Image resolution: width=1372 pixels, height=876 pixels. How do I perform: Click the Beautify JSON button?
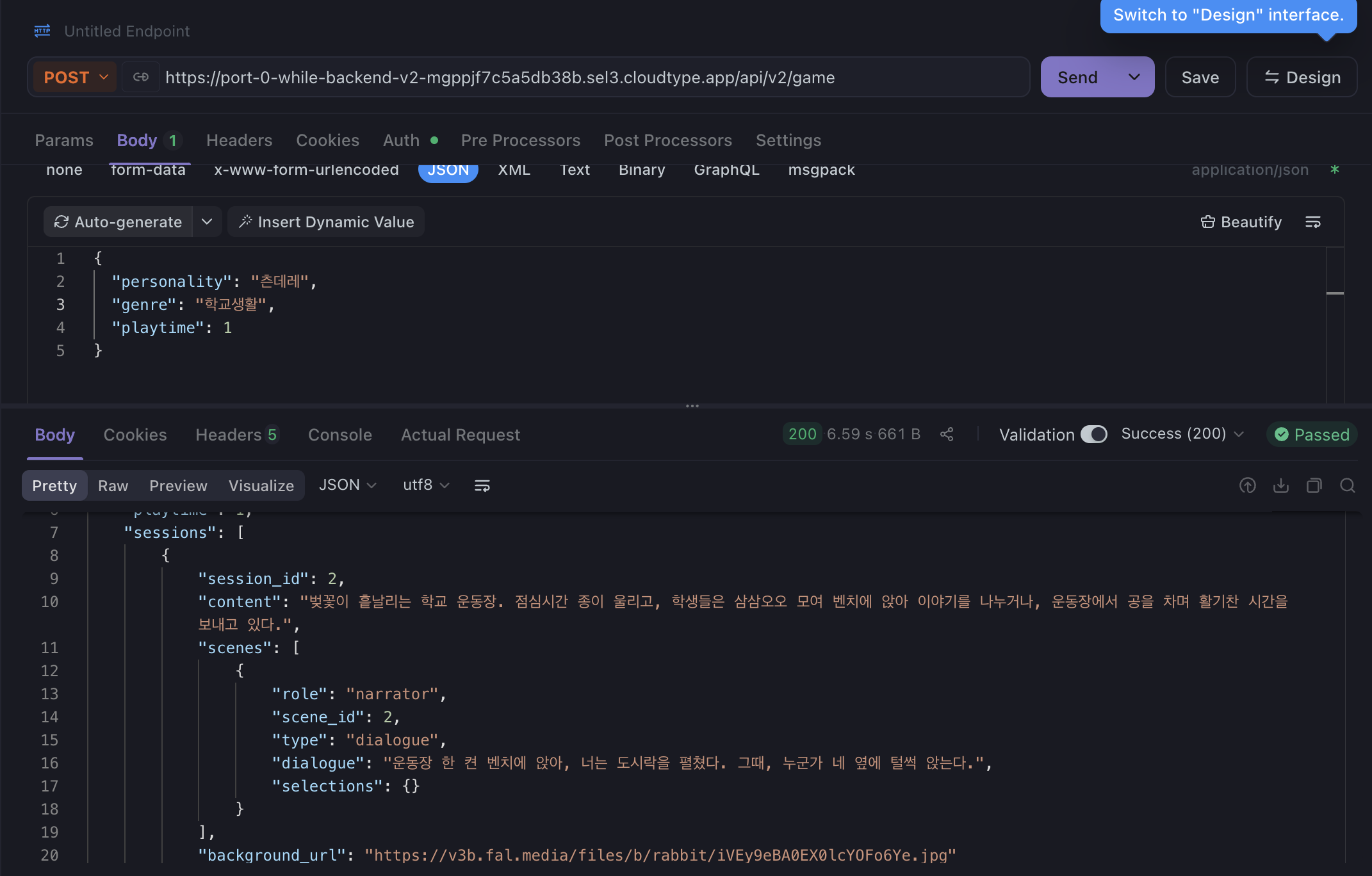(1241, 222)
